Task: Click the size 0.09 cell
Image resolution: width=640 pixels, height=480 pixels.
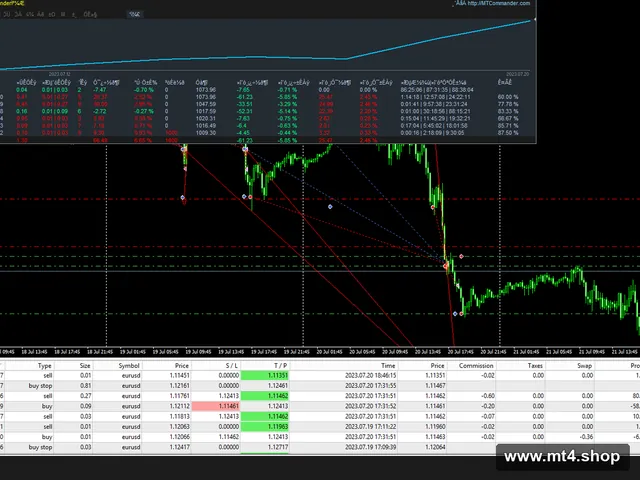Action: click(x=85, y=406)
